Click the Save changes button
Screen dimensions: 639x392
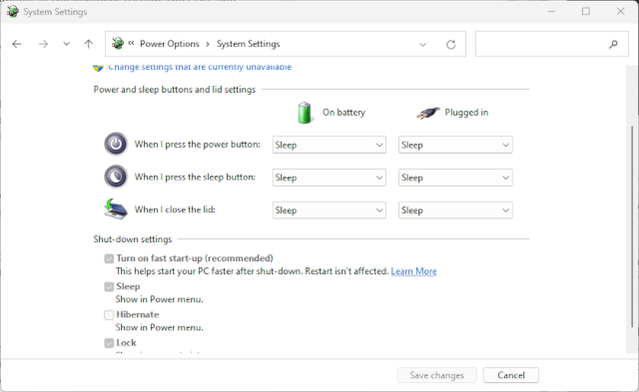[437, 375]
